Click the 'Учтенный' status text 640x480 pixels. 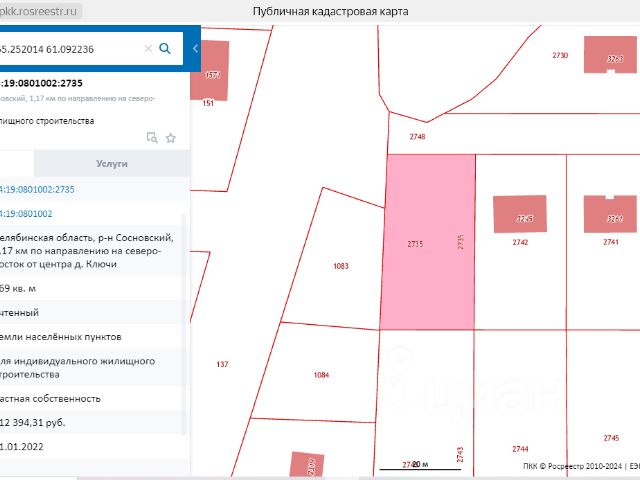pyautogui.click(x=19, y=313)
